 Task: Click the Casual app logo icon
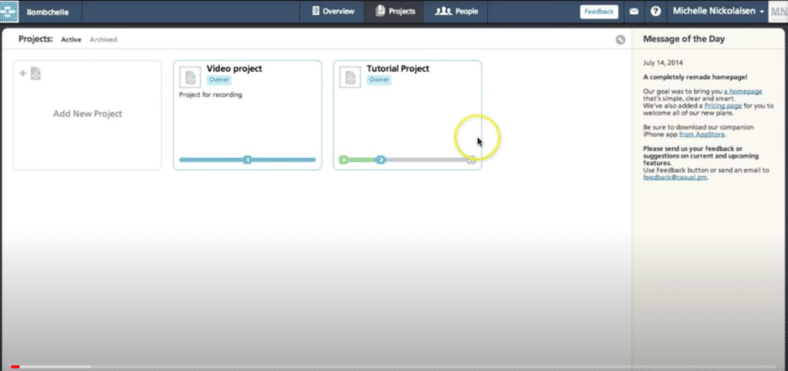click(9, 11)
